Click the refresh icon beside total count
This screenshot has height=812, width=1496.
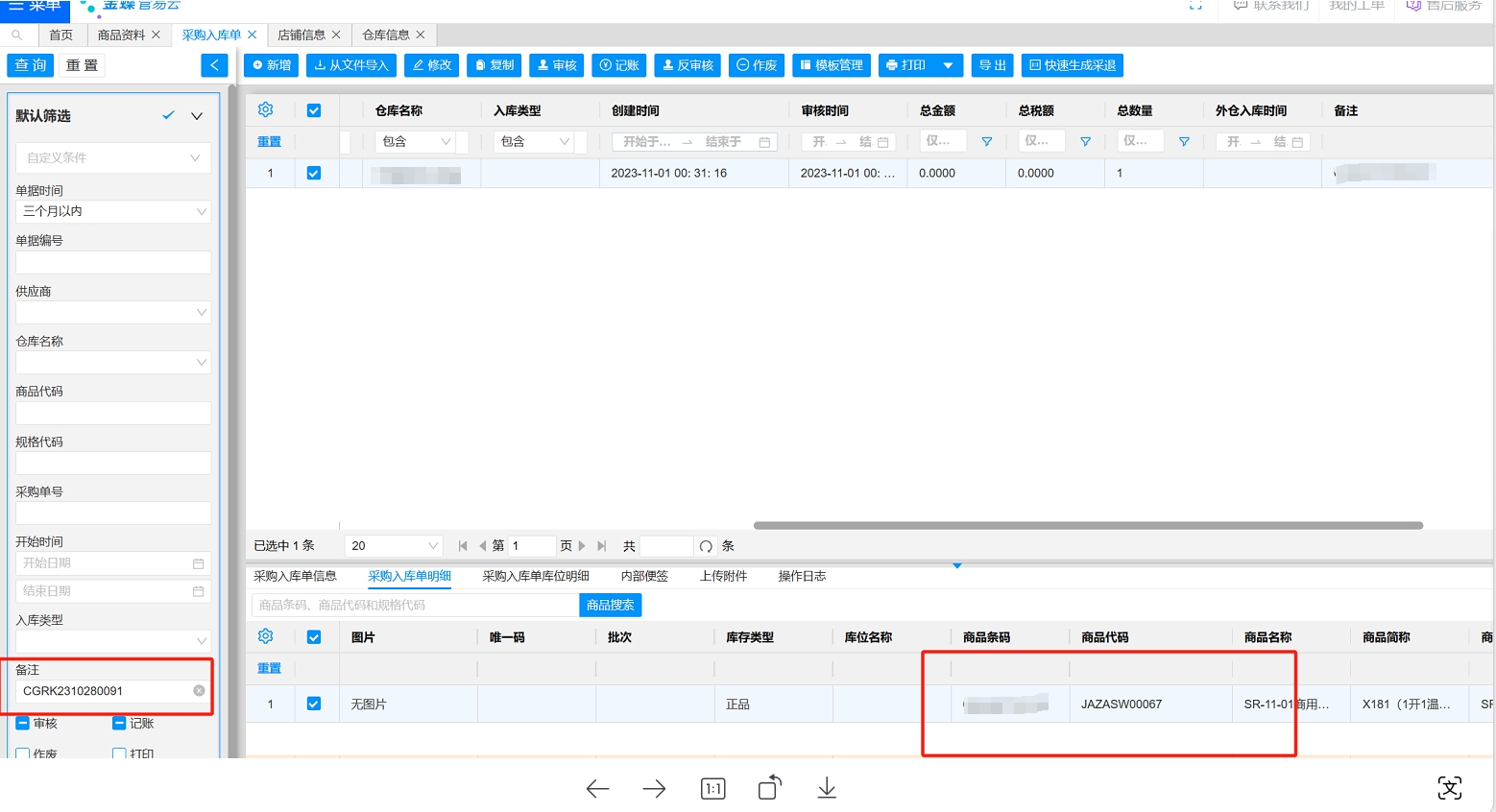706,546
